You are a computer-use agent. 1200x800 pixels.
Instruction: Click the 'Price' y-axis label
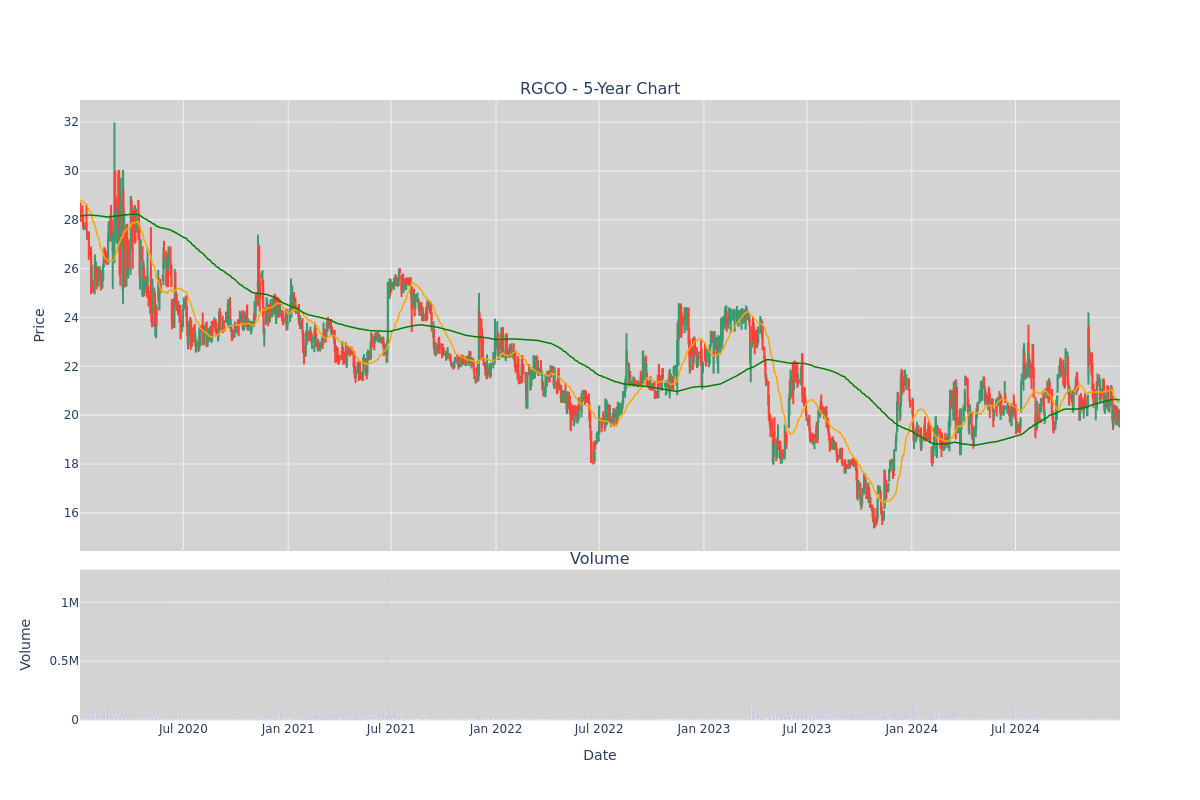[40, 325]
